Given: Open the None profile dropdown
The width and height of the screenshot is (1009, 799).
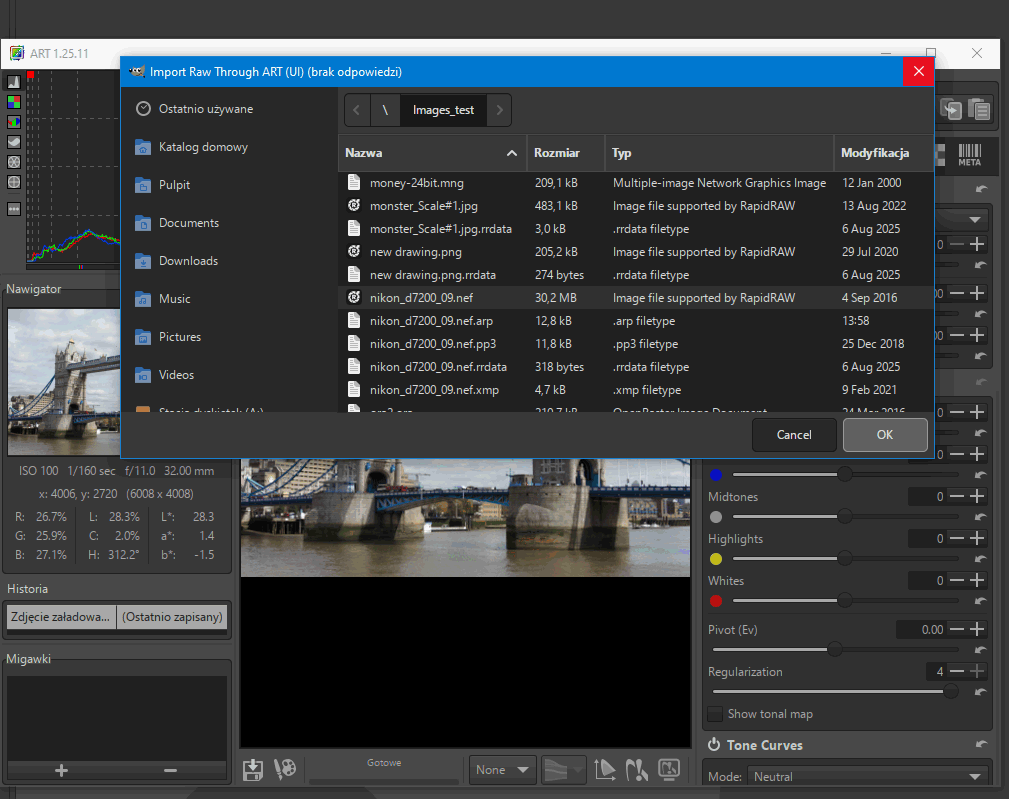Looking at the screenshot, I should click(503, 770).
